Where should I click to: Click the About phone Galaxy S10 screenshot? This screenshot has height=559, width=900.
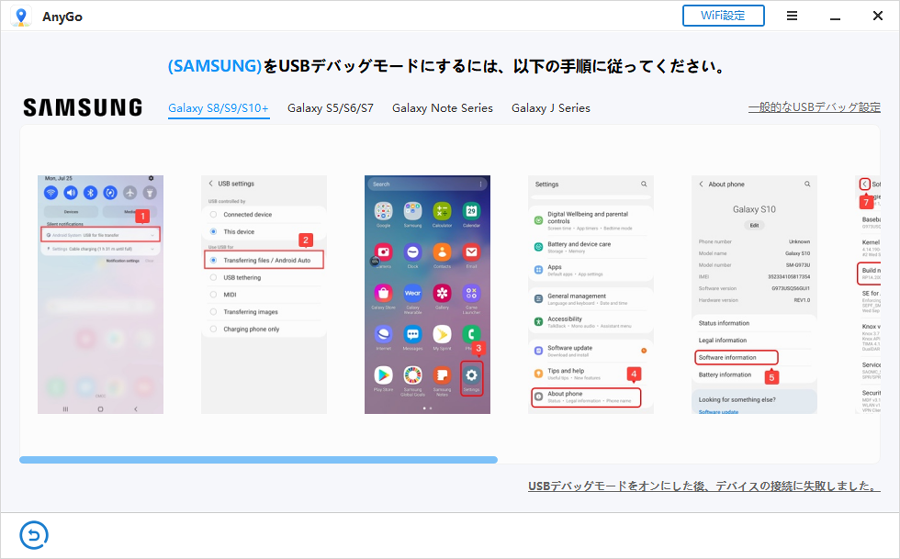tap(754, 294)
